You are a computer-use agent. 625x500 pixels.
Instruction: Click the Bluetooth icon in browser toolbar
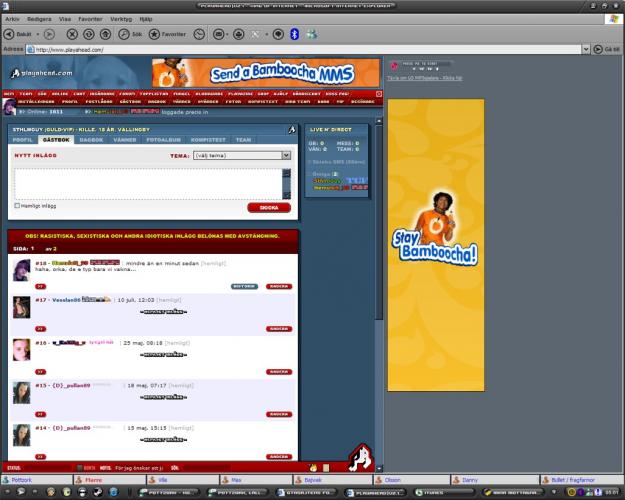point(294,34)
